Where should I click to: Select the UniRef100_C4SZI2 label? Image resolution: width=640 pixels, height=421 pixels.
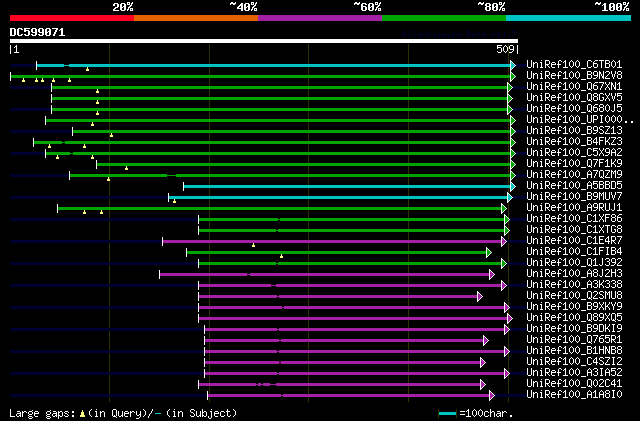(574, 362)
